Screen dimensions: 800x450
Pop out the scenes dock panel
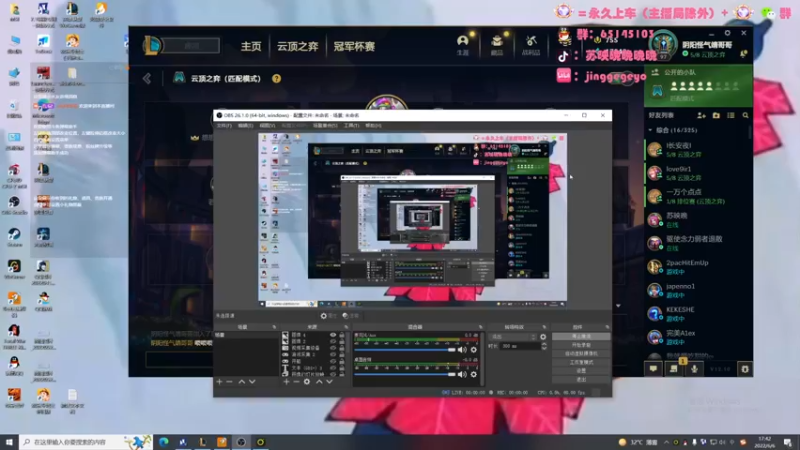point(274,327)
